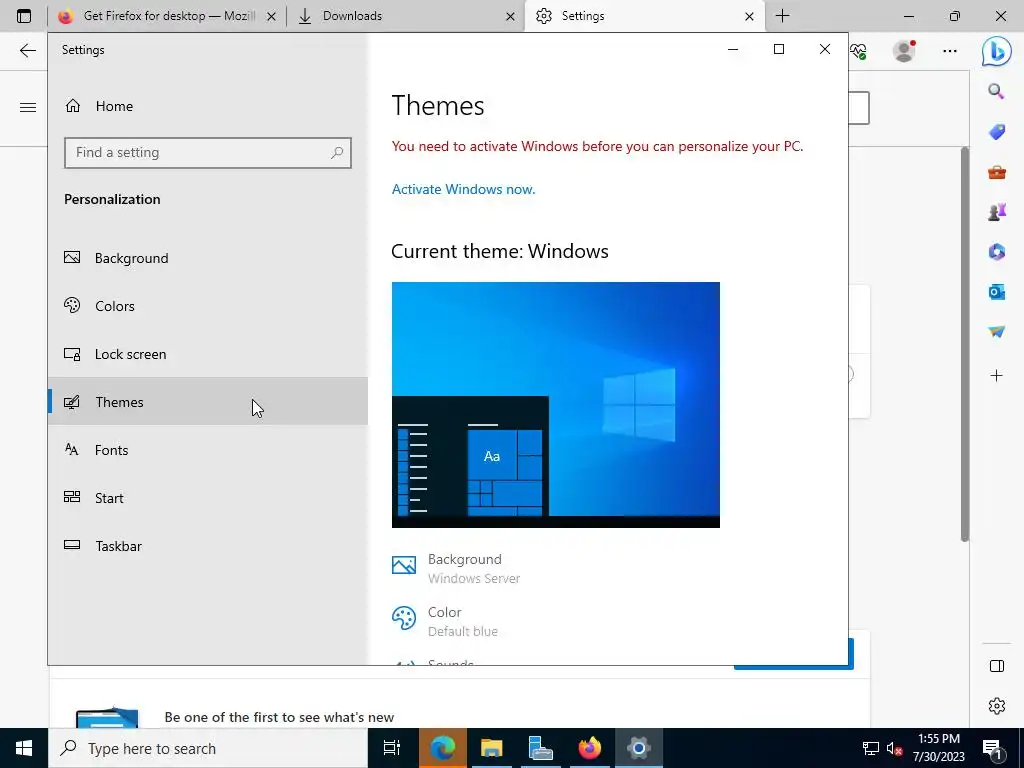
Task: Open Start settings page
Action: 208,498
